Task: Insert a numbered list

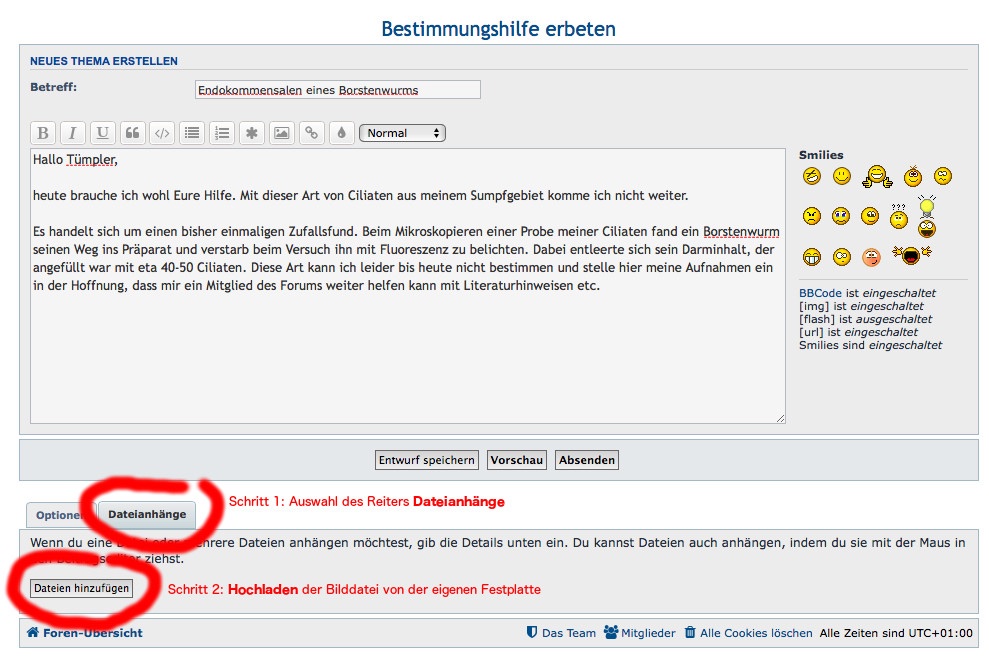Action: tap(222, 133)
